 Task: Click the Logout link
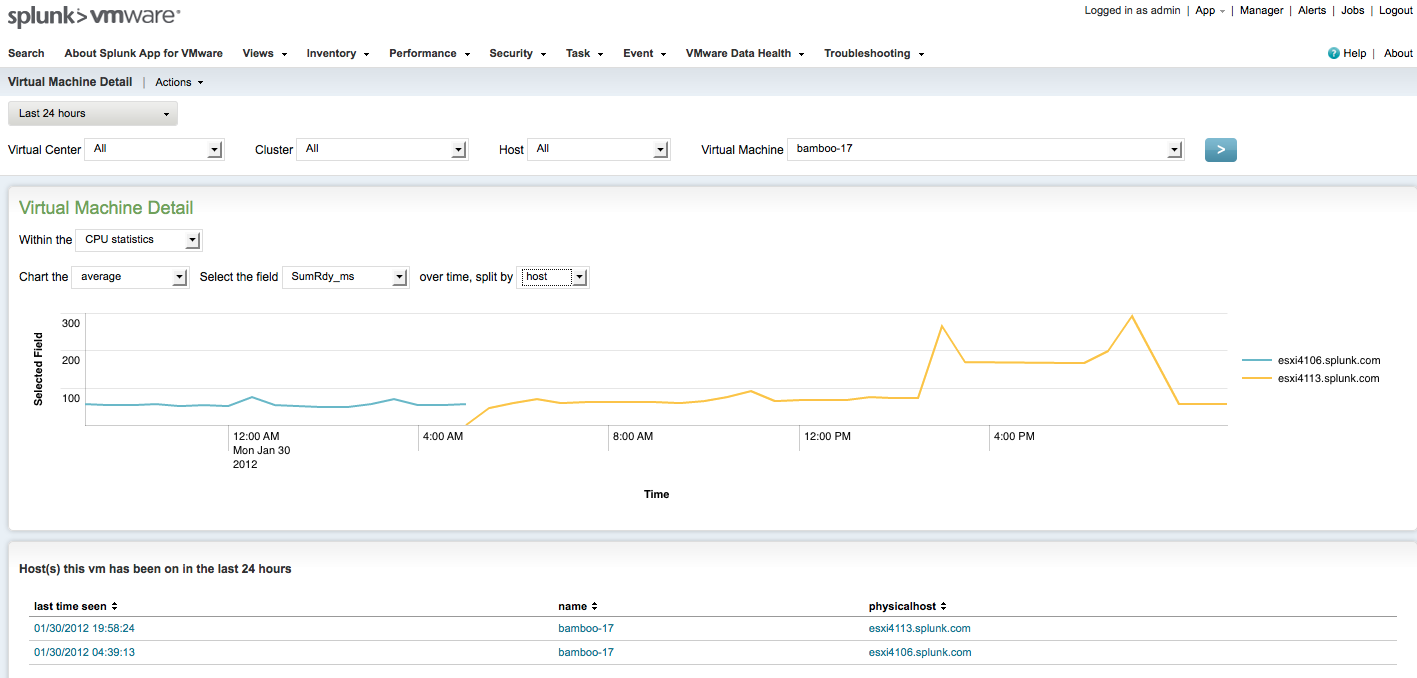(1396, 10)
